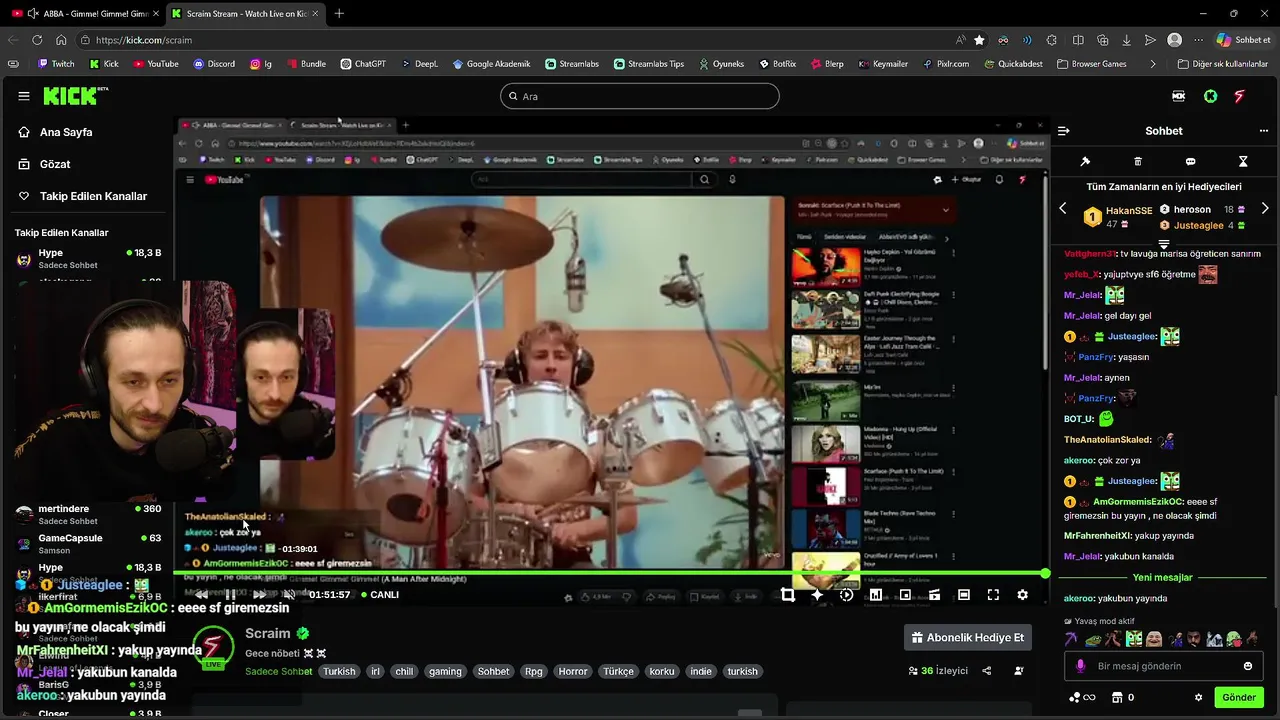
Task: Open Browser Games bookmarks folder
Action: click(x=1091, y=64)
